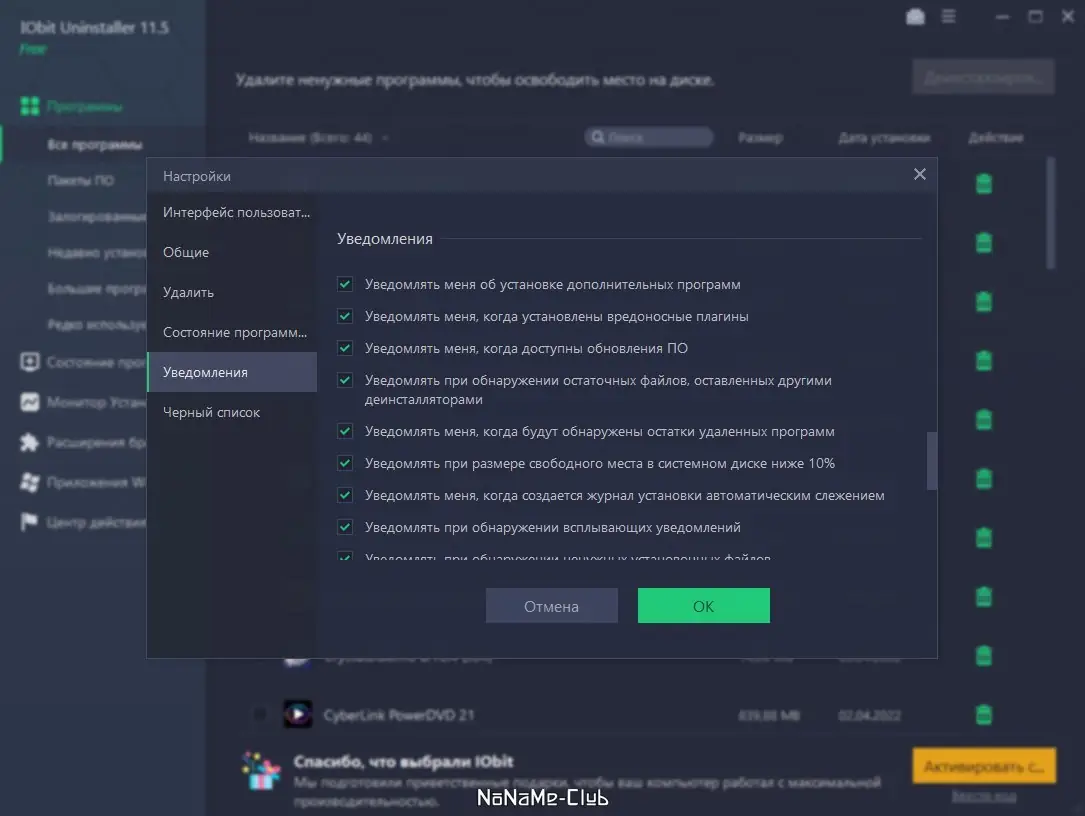Close the Настройки dialog with the X
The height and width of the screenshot is (816, 1085).
coord(919,174)
